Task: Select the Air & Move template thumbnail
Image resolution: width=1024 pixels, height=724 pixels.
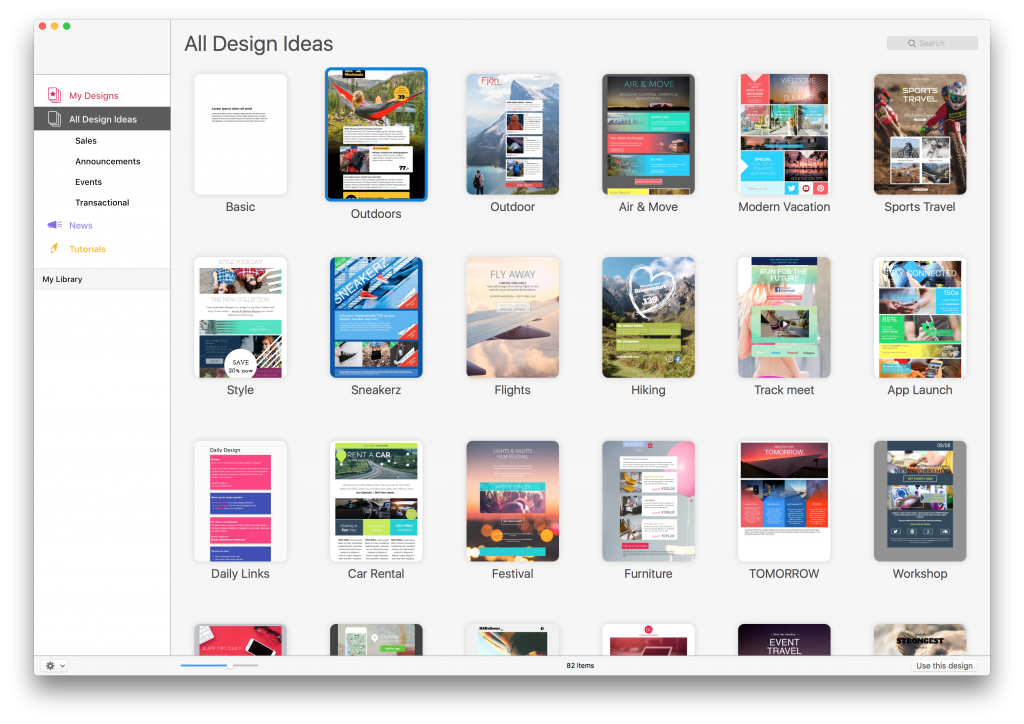Action: (x=648, y=134)
